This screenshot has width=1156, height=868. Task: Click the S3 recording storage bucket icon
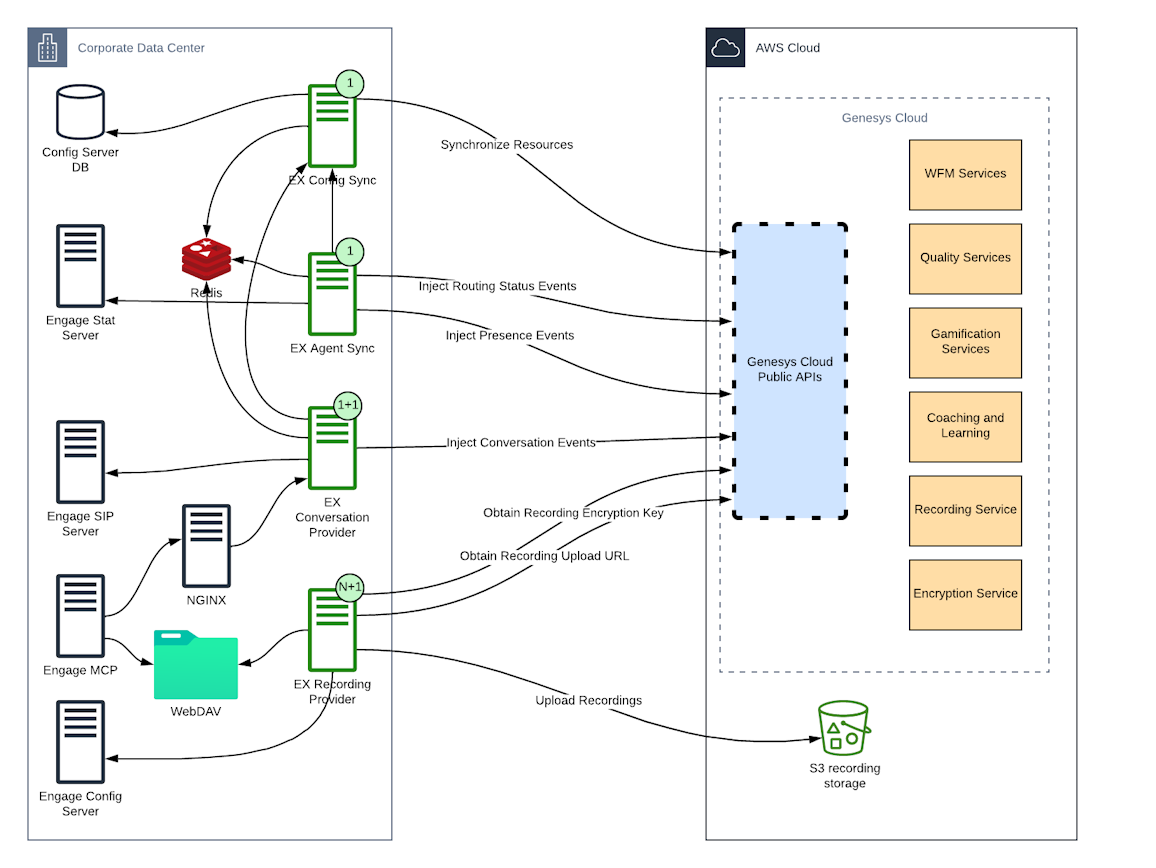(844, 727)
